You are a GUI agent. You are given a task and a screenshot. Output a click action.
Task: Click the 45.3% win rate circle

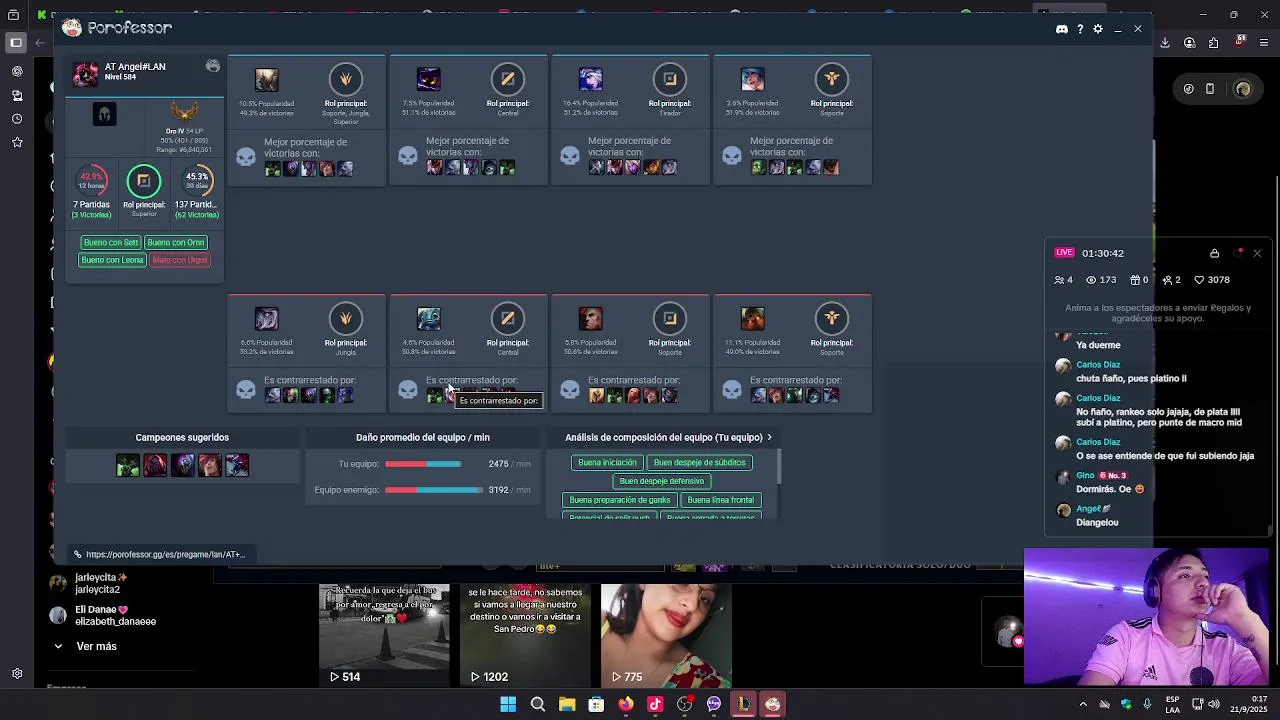coord(197,181)
